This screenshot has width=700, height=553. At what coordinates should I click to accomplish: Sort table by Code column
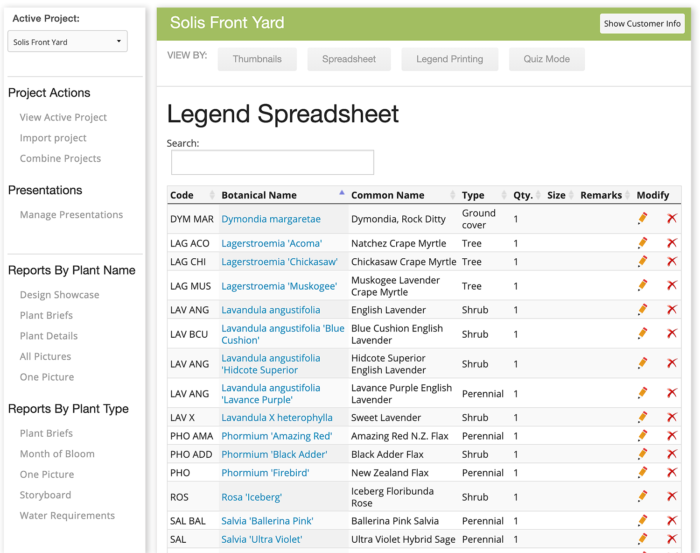point(192,195)
